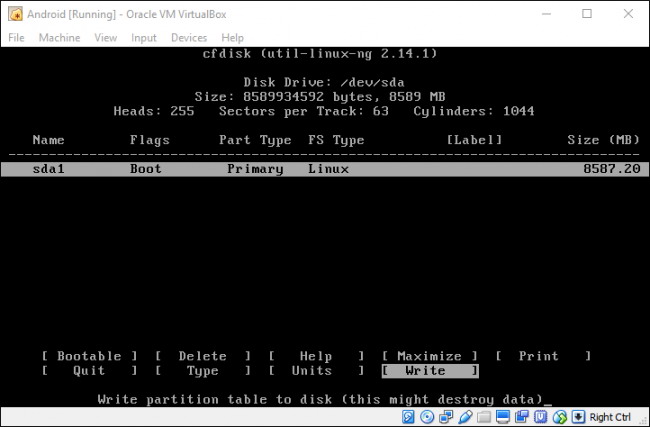
Task: Open the network adapter status icon
Action: click(446, 417)
